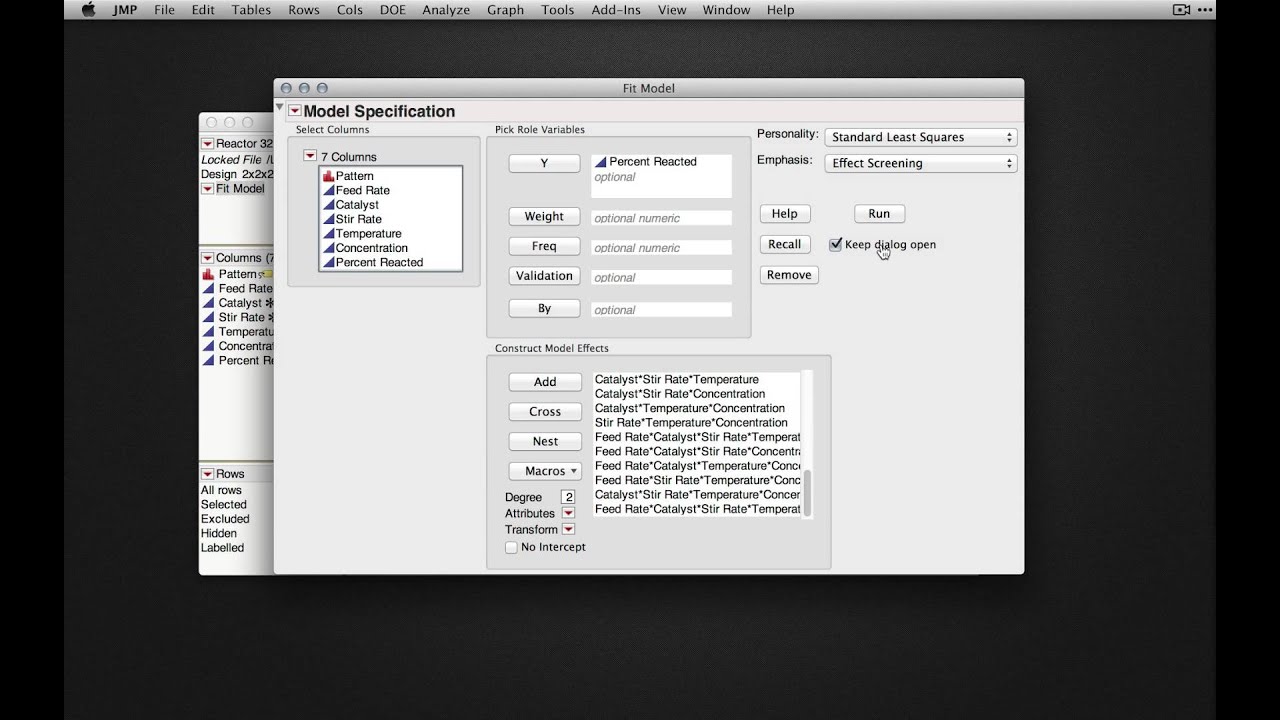Enable the No Intercept checkbox
1280x720 pixels.
pos(511,547)
